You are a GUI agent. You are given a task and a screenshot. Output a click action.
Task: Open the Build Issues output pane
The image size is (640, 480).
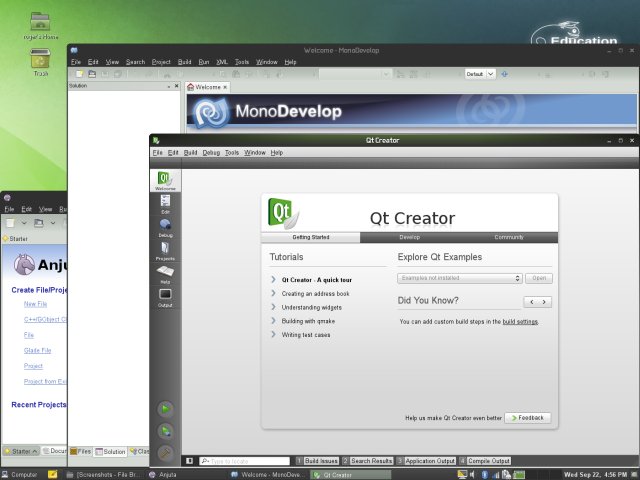(x=317, y=461)
